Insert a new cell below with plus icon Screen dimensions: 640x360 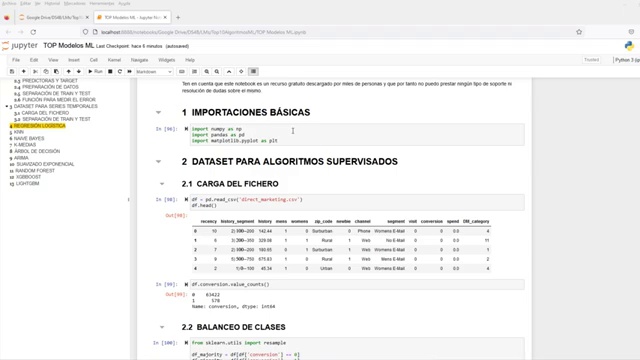pos(24,71)
